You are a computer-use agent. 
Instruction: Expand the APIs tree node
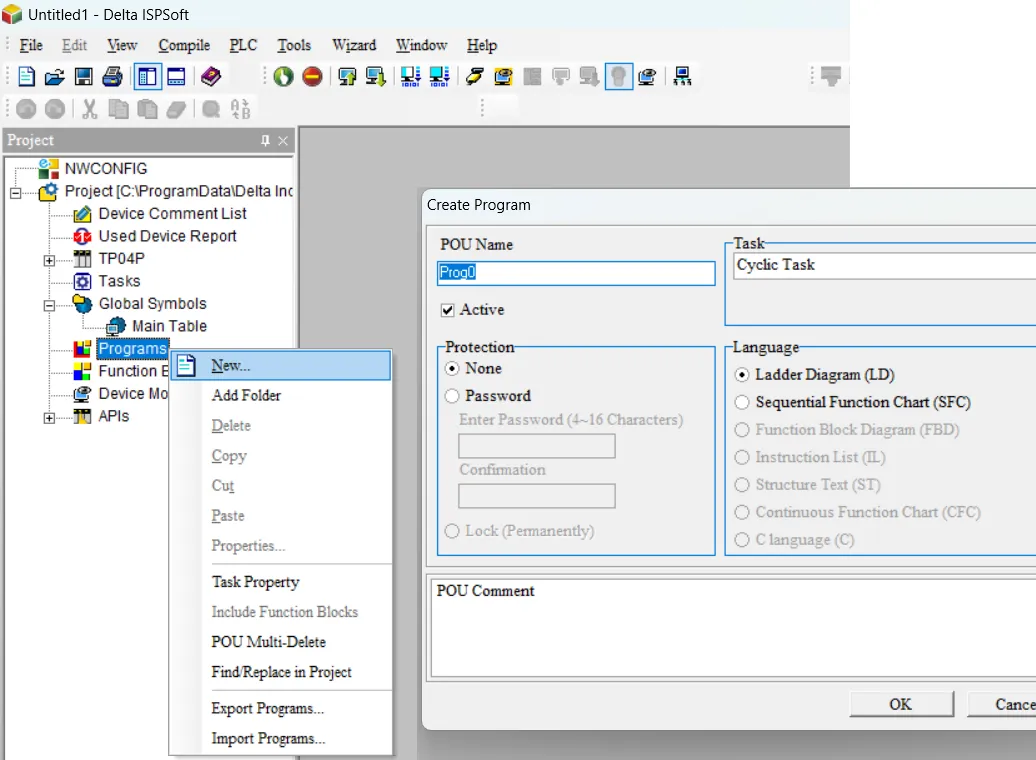[x=50, y=418]
